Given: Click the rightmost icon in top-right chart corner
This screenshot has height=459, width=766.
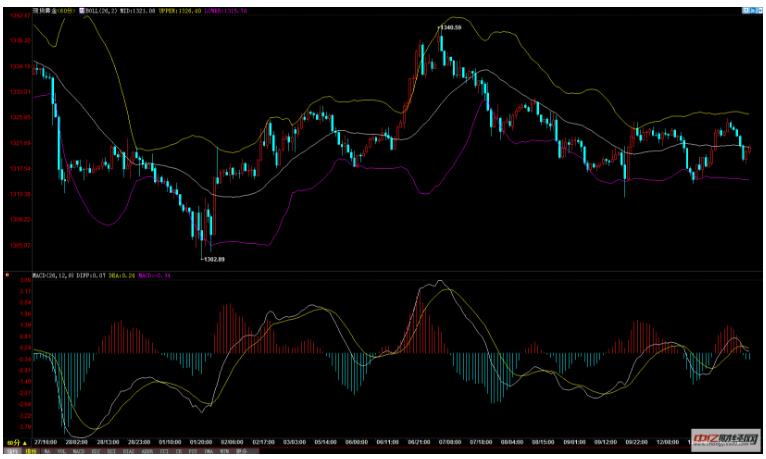Looking at the screenshot, I should [x=758, y=9].
